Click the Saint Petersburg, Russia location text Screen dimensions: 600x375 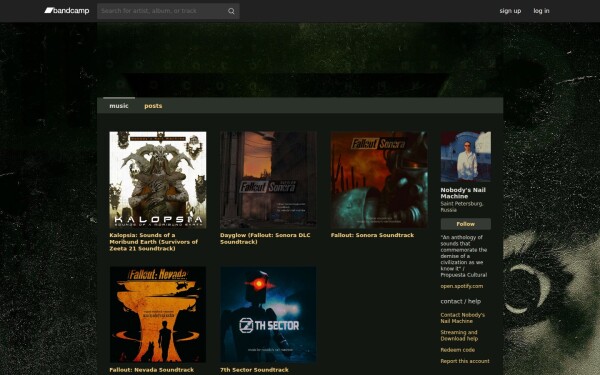[461, 207]
